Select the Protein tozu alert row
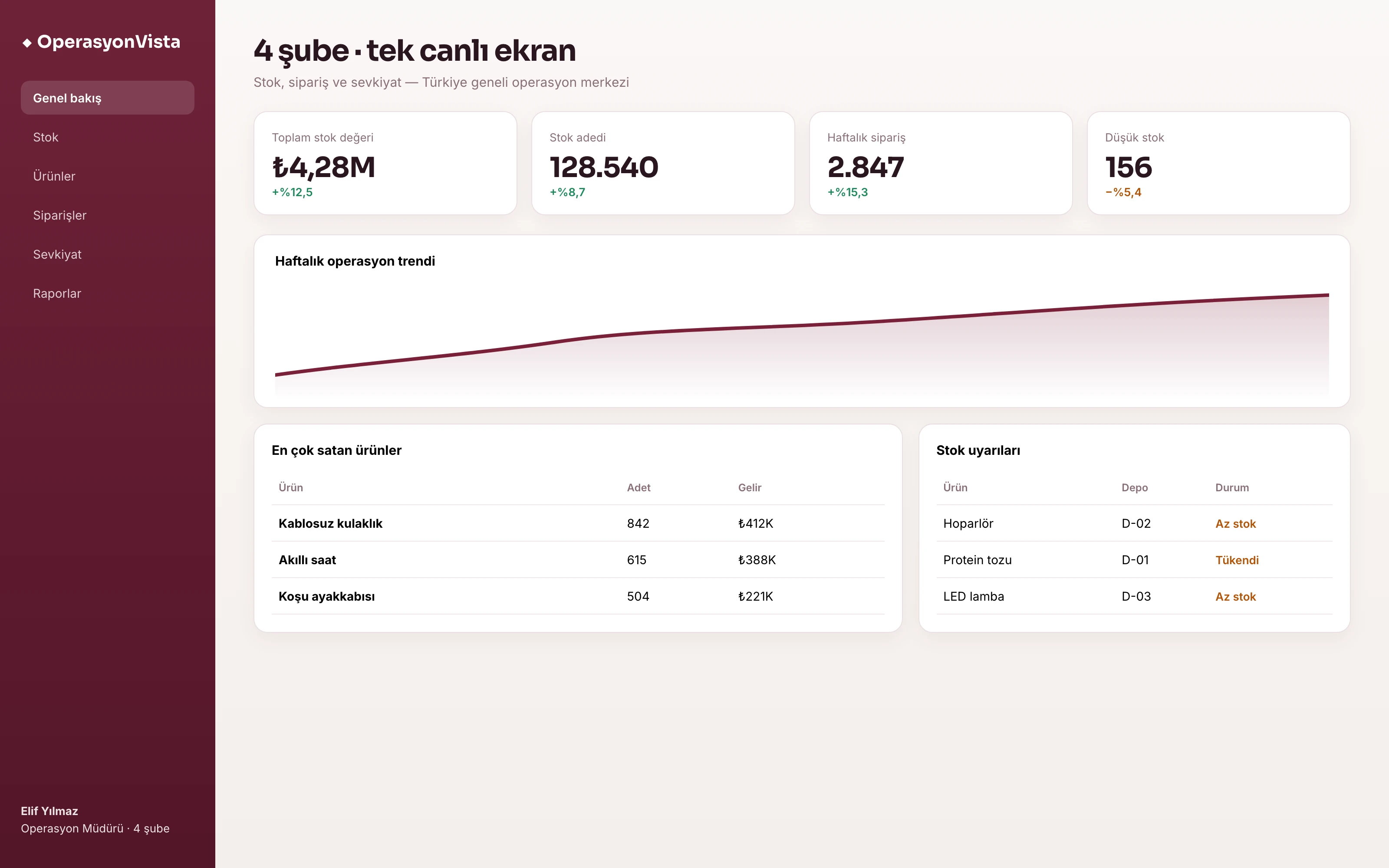The image size is (1389, 868). point(1134,560)
